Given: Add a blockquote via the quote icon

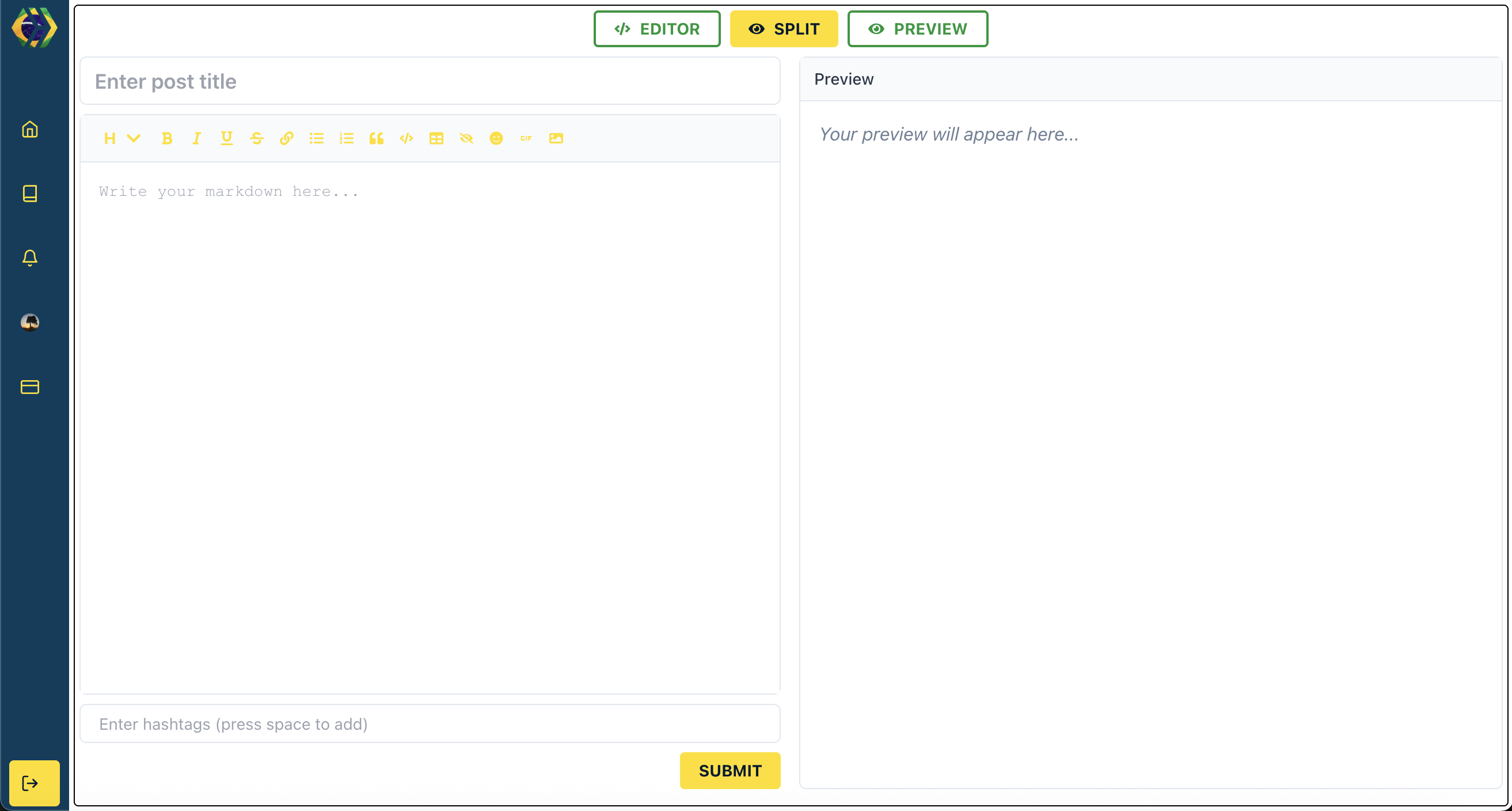Looking at the screenshot, I should pos(376,139).
